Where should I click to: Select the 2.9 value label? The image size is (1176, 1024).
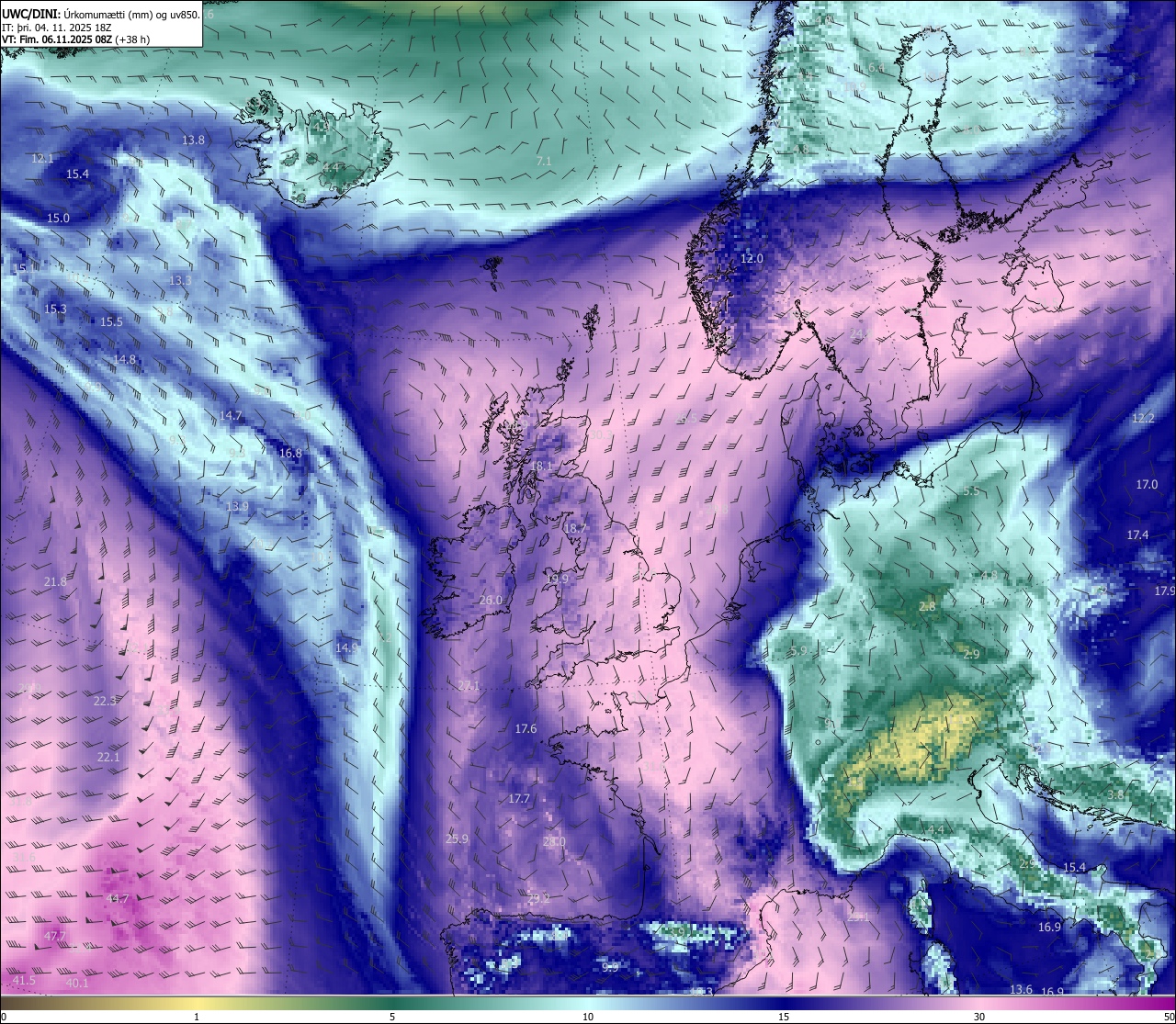coord(971,653)
